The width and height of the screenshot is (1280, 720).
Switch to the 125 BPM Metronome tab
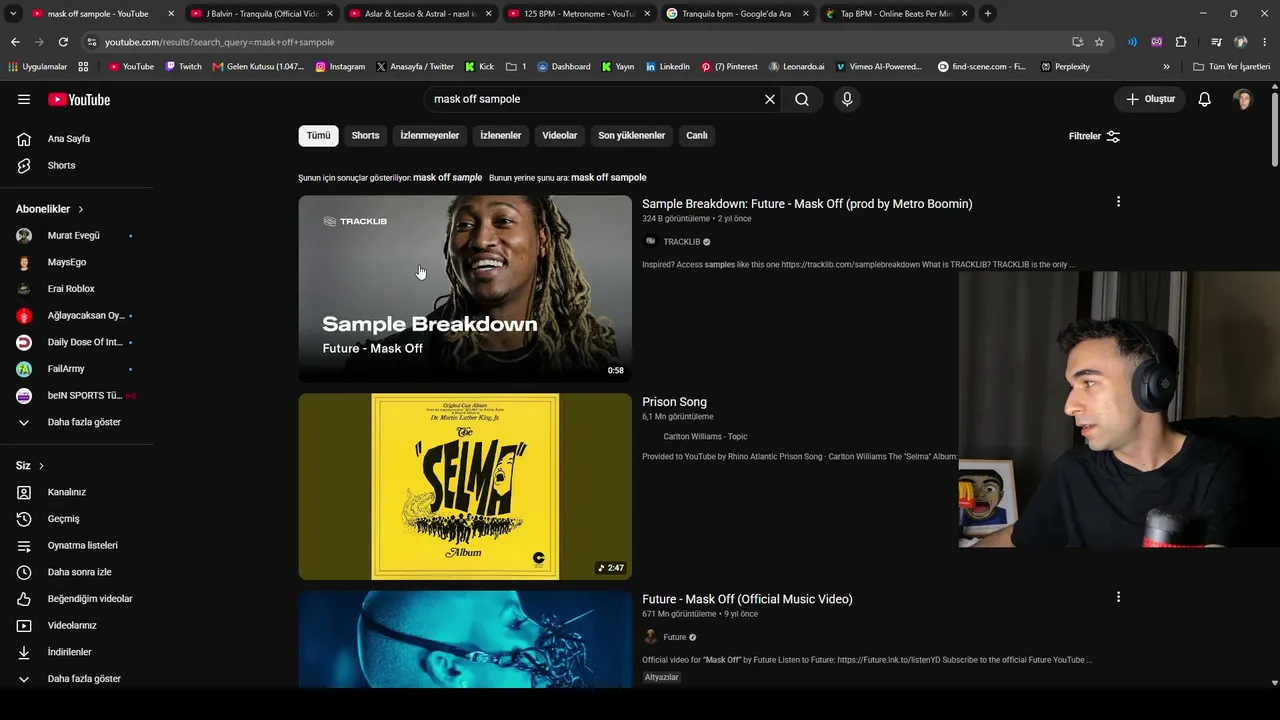coord(578,13)
